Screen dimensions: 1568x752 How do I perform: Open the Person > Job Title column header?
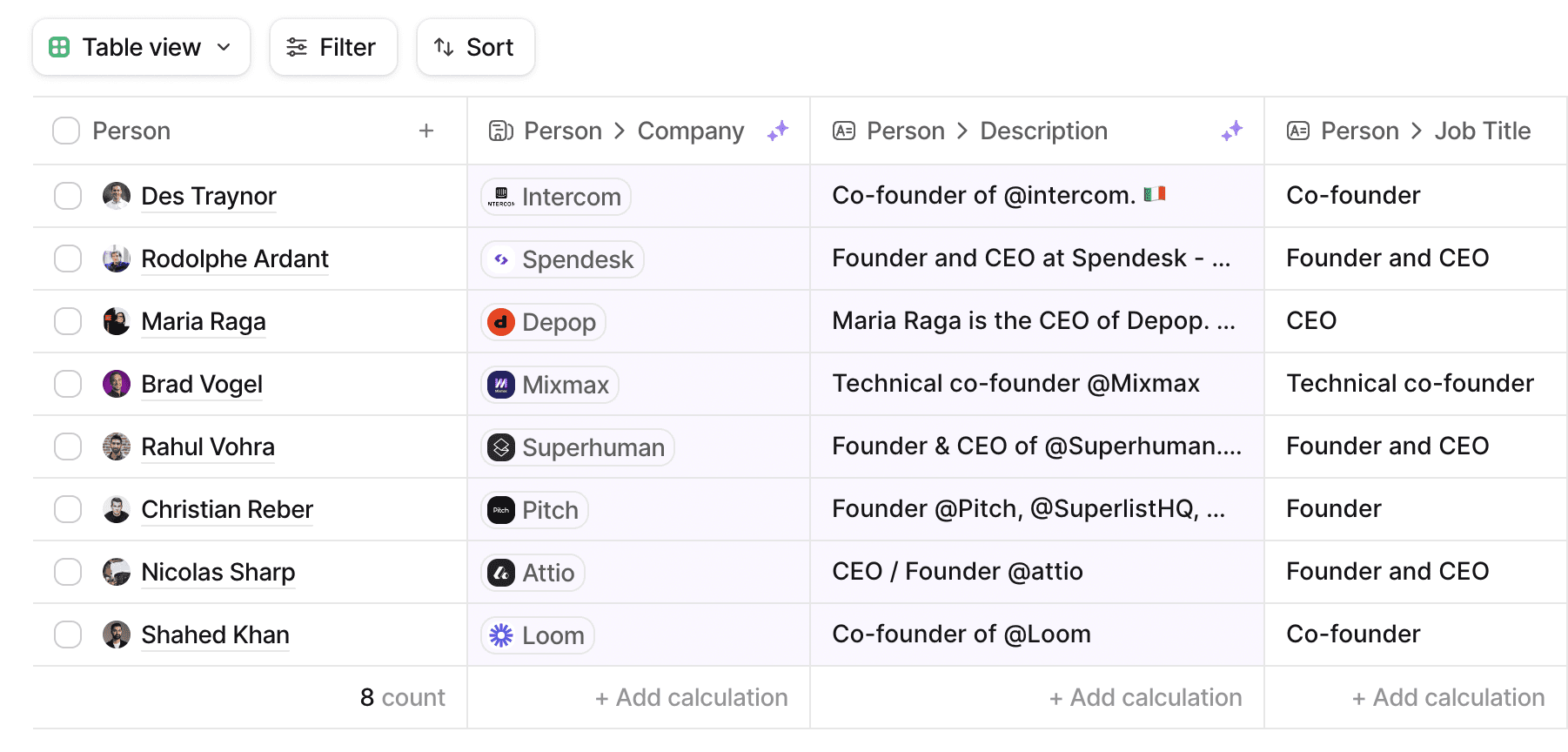[x=1416, y=131]
